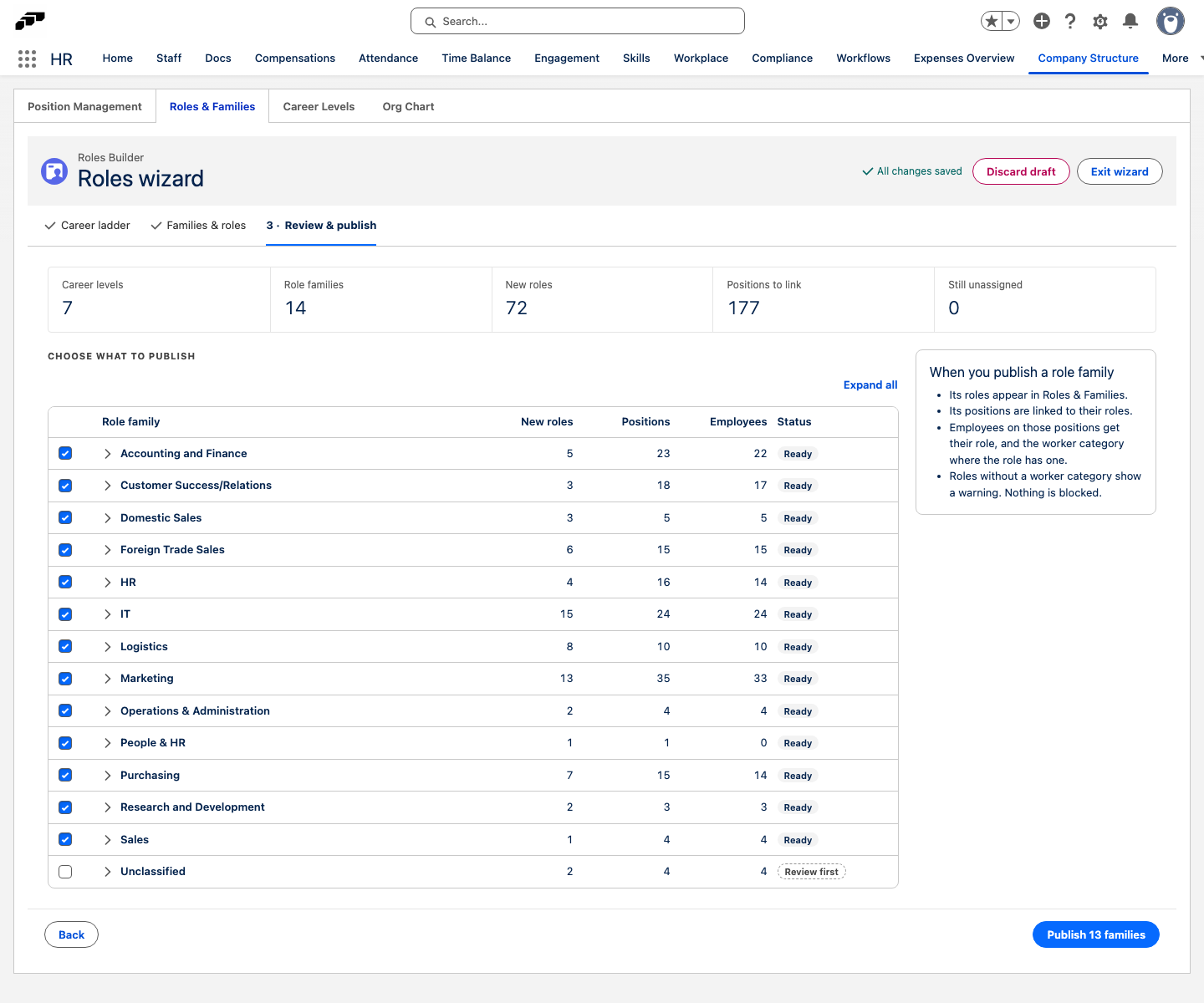Expand the Logistics family row
The image size is (1204, 1003).
coord(107,647)
